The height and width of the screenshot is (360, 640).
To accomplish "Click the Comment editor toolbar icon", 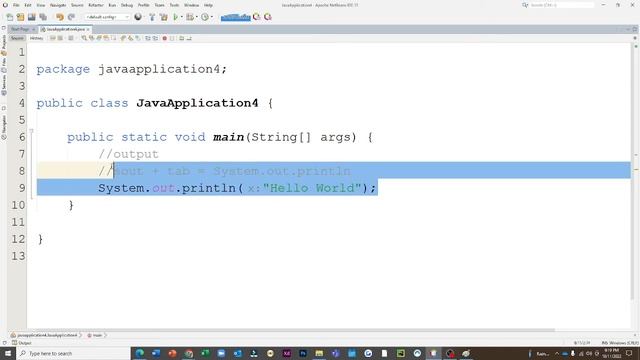I will (182, 38).
